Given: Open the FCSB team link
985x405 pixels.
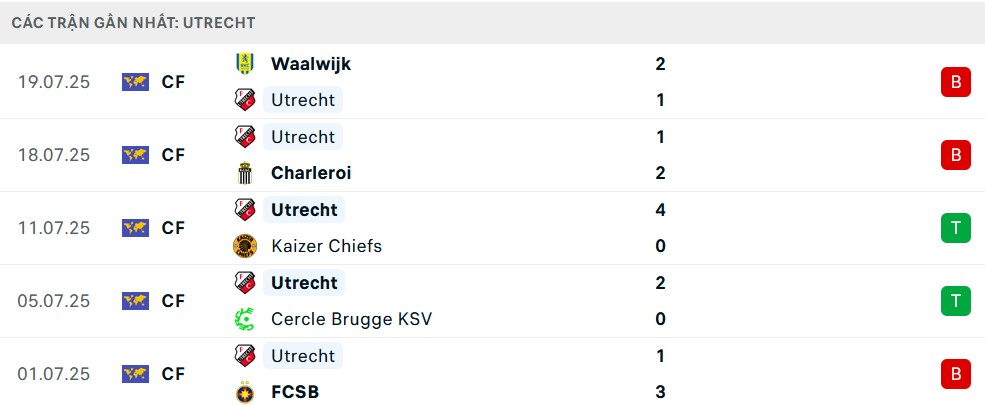Looking at the screenshot, I should pyautogui.click(x=295, y=392).
